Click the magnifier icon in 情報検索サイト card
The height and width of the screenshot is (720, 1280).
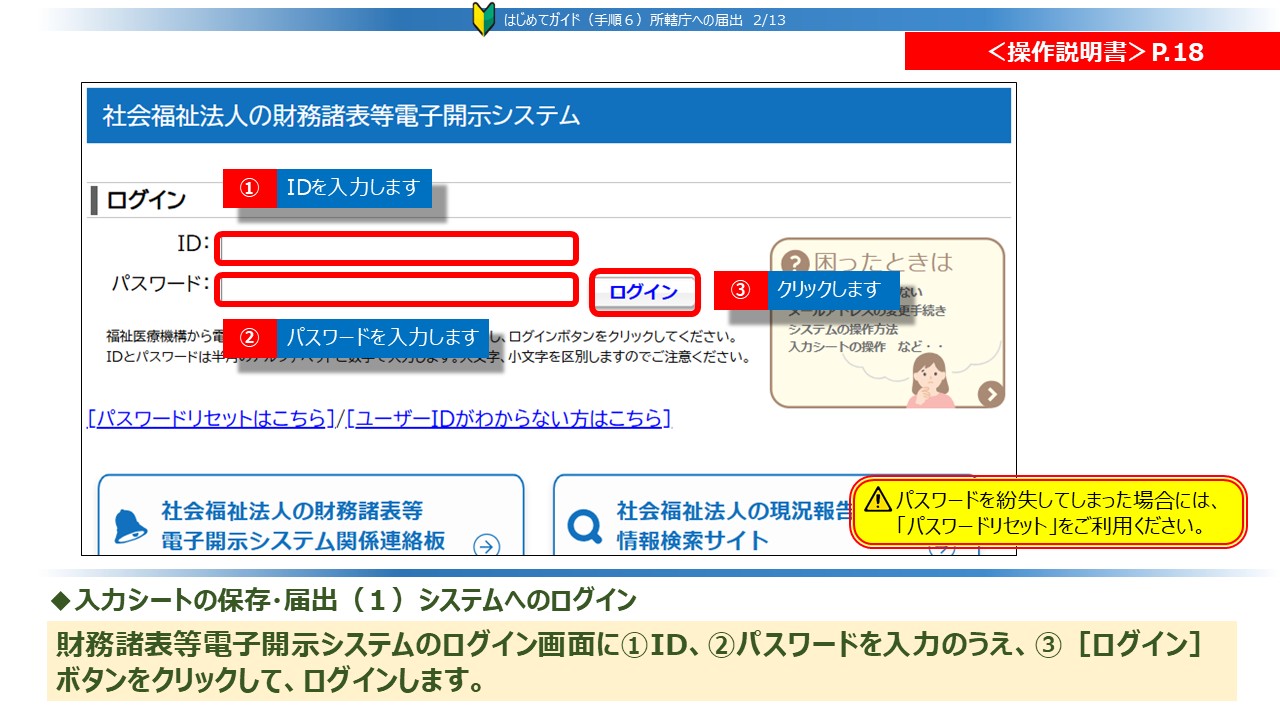584,525
